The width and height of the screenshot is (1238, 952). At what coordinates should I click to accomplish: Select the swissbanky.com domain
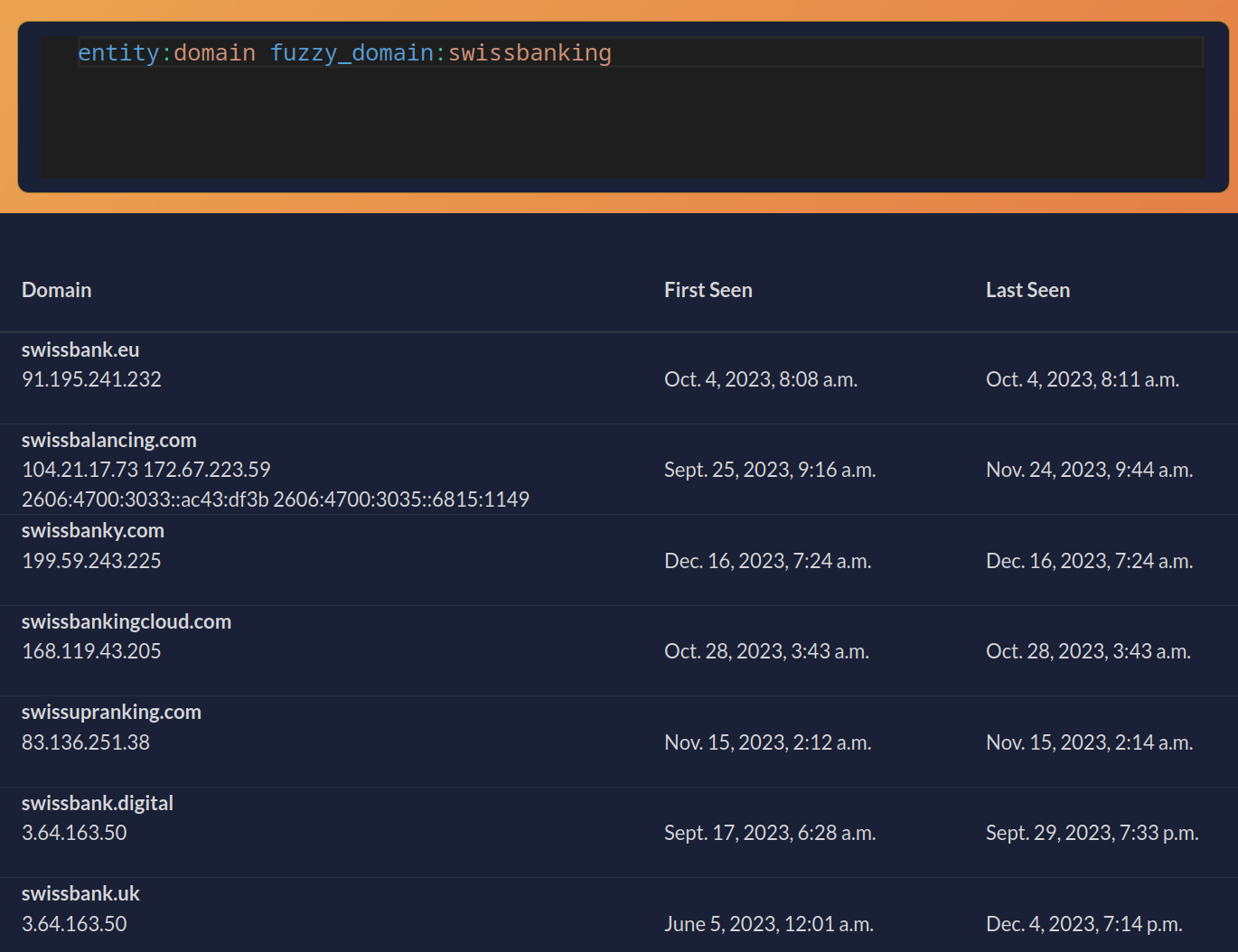(x=92, y=530)
